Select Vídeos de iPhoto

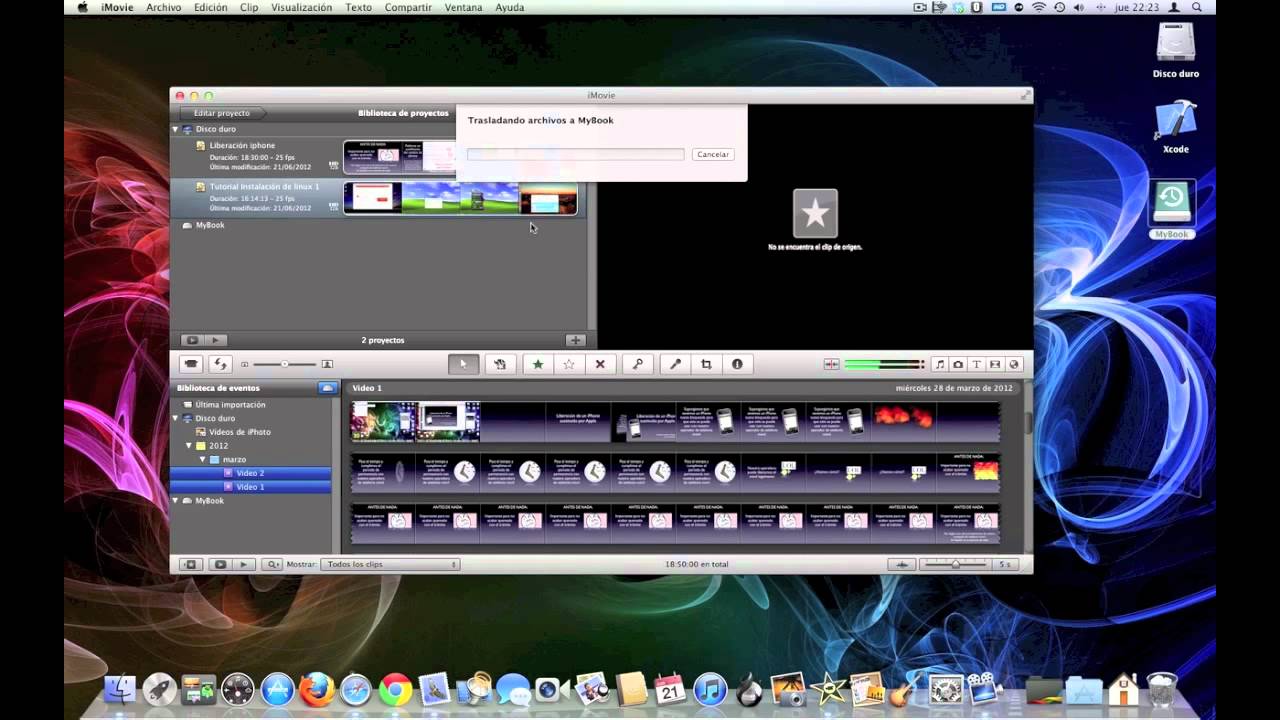239,432
